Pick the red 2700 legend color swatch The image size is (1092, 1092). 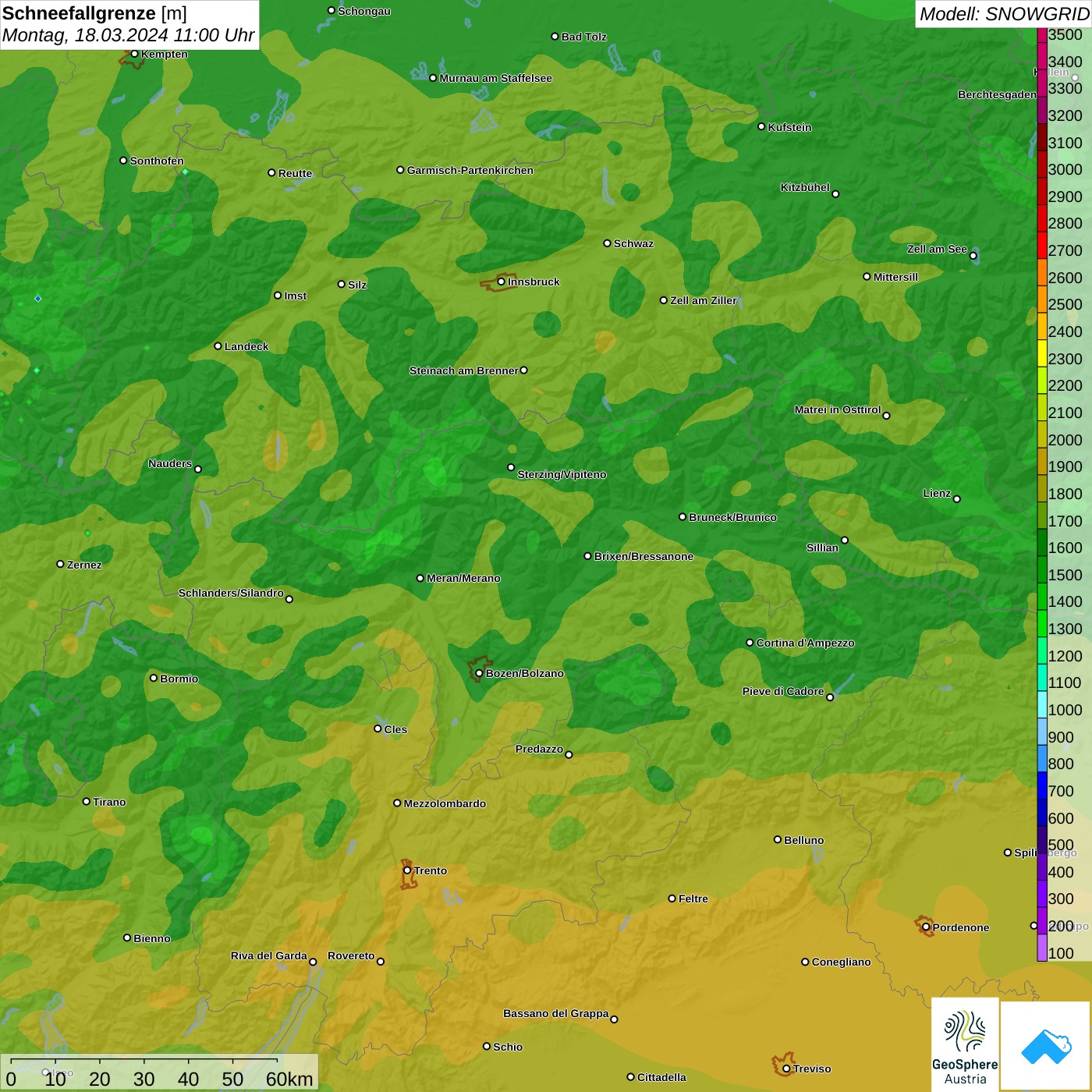point(1042,245)
